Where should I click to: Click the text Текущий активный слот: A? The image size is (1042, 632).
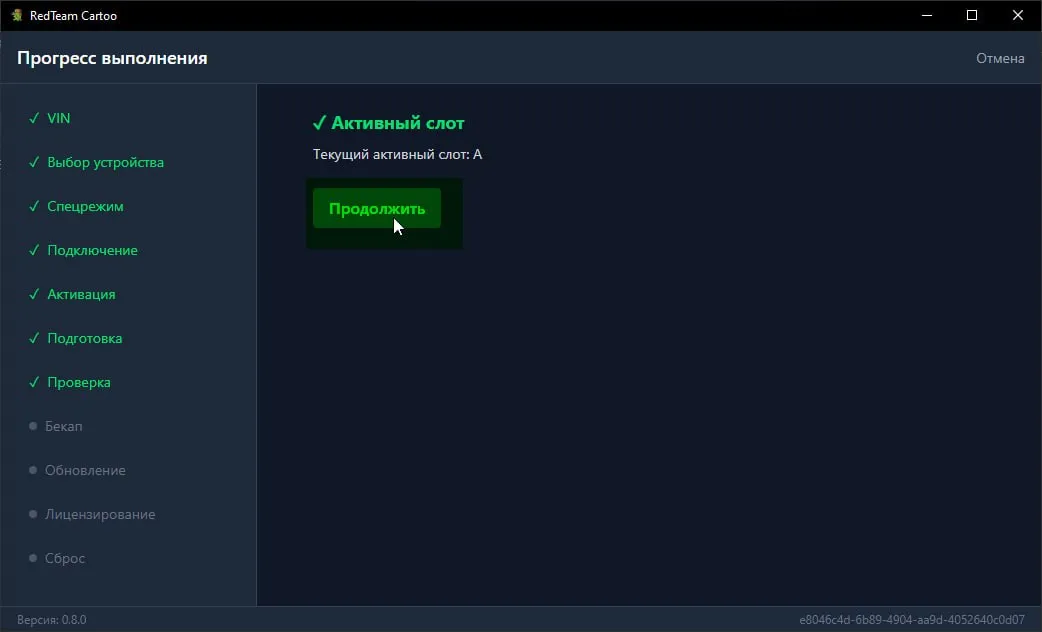point(397,154)
